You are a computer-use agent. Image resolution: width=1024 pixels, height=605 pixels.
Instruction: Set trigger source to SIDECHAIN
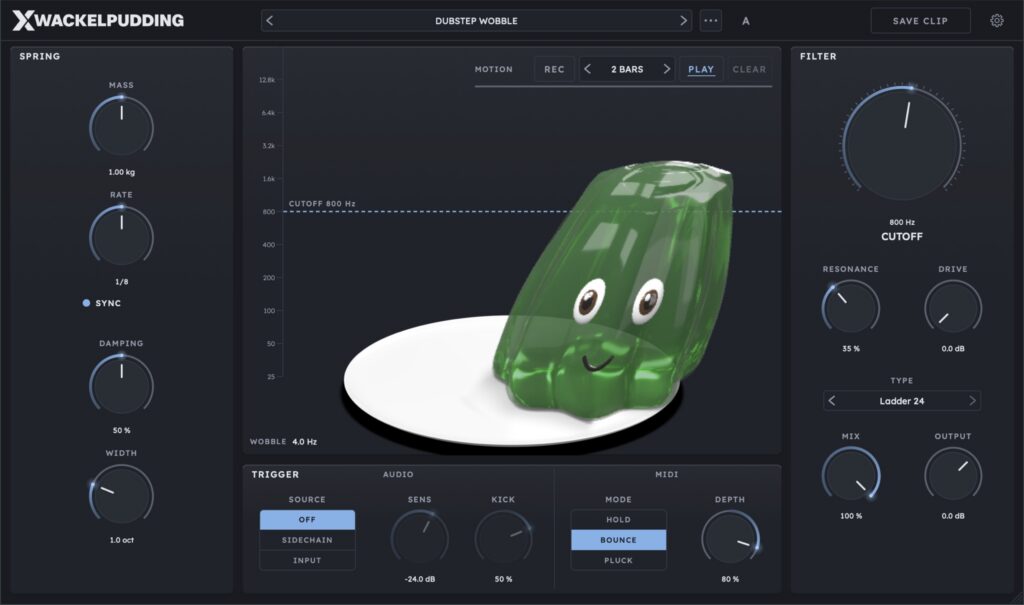307,540
